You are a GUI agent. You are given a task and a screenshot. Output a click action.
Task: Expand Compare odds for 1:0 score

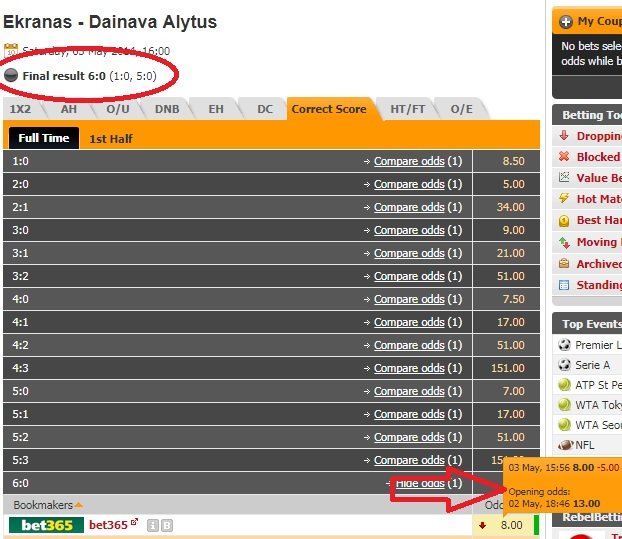click(409, 161)
